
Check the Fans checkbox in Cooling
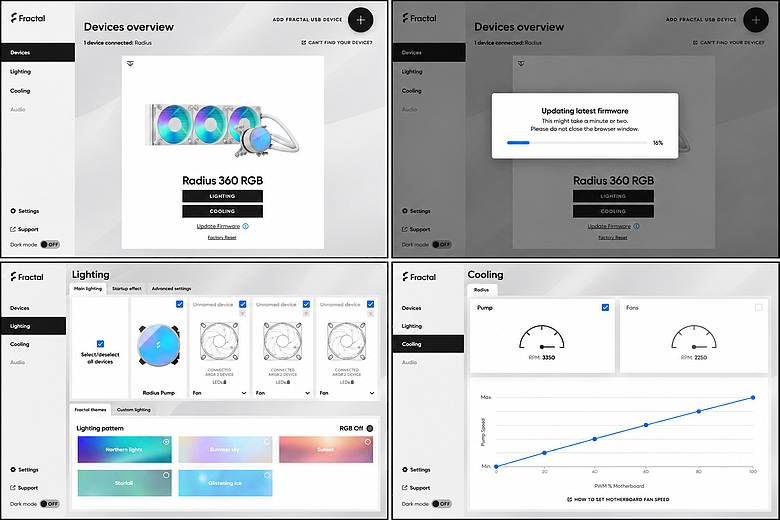(759, 308)
